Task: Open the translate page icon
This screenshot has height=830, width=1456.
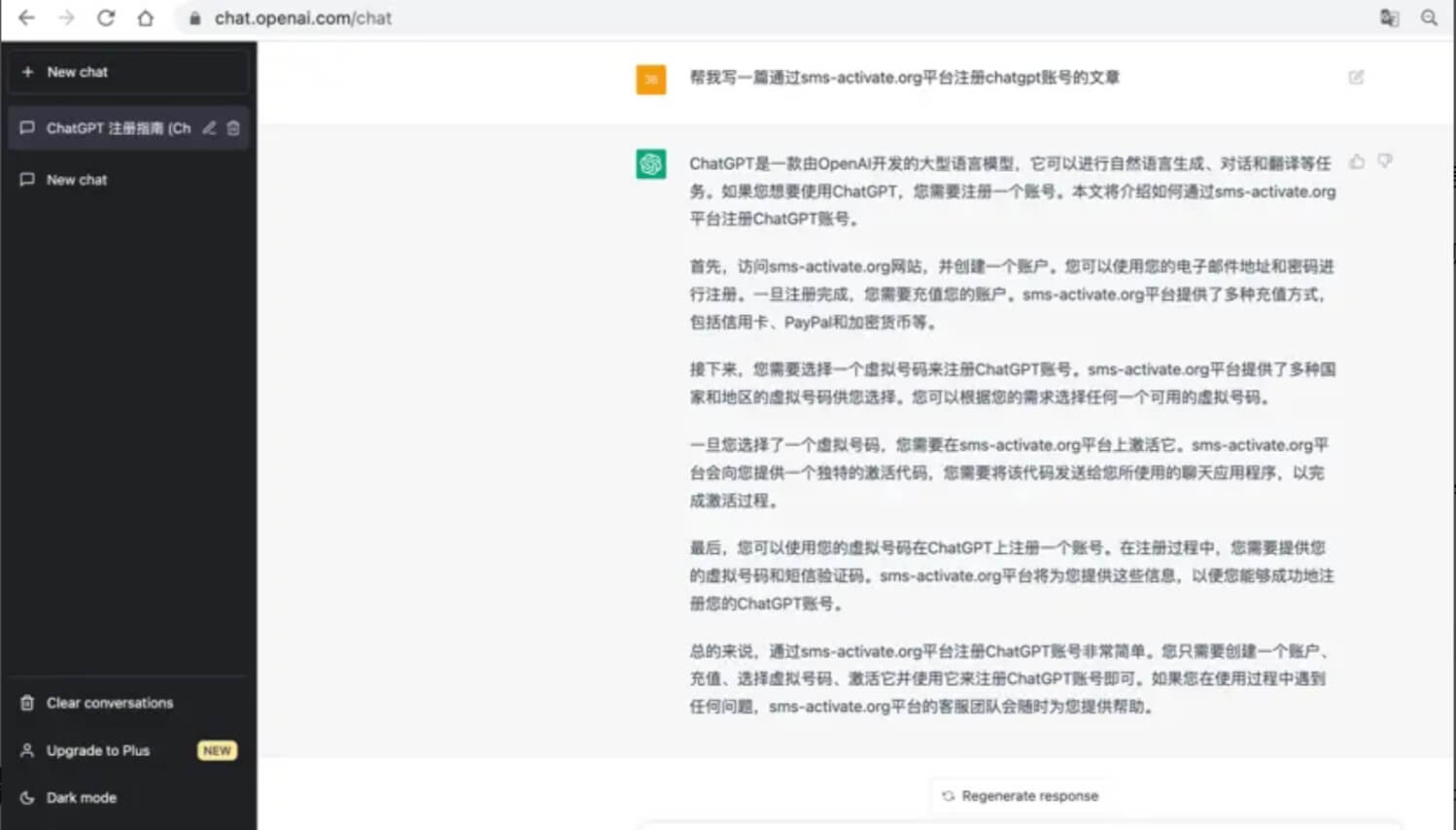Action: click(1389, 17)
